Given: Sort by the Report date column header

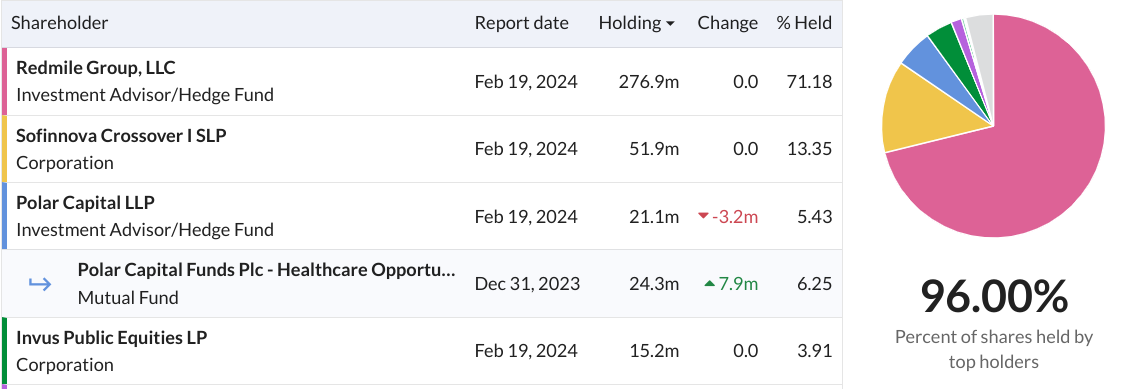Looking at the screenshot, I should tap(521, 23).
